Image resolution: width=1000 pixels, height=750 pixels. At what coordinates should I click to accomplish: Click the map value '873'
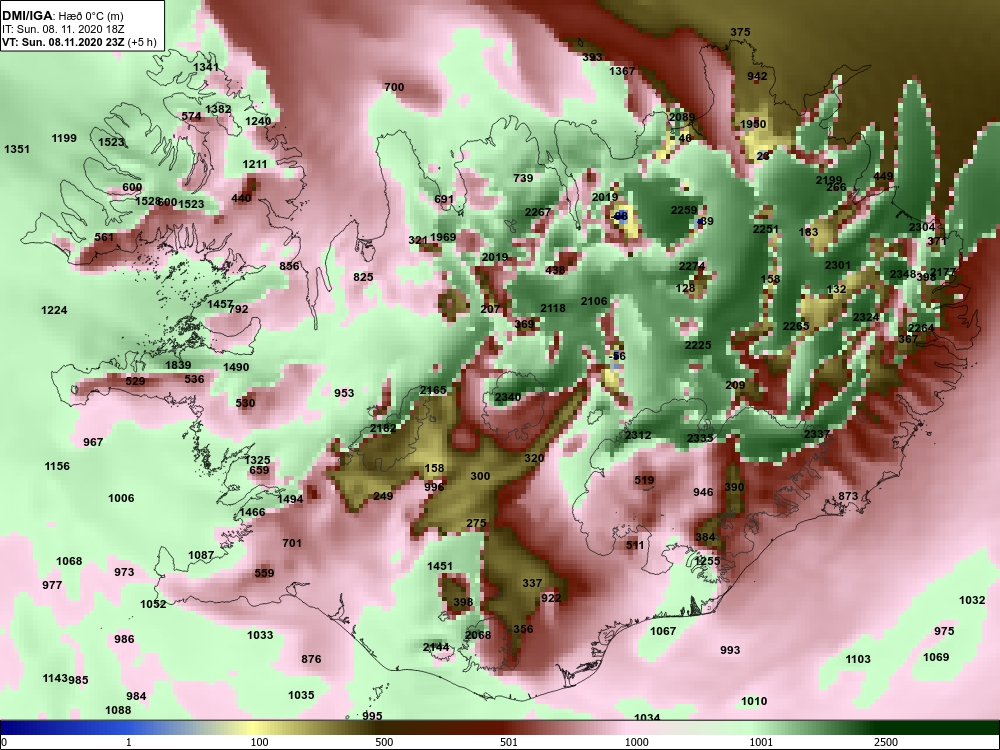point(848,496)
